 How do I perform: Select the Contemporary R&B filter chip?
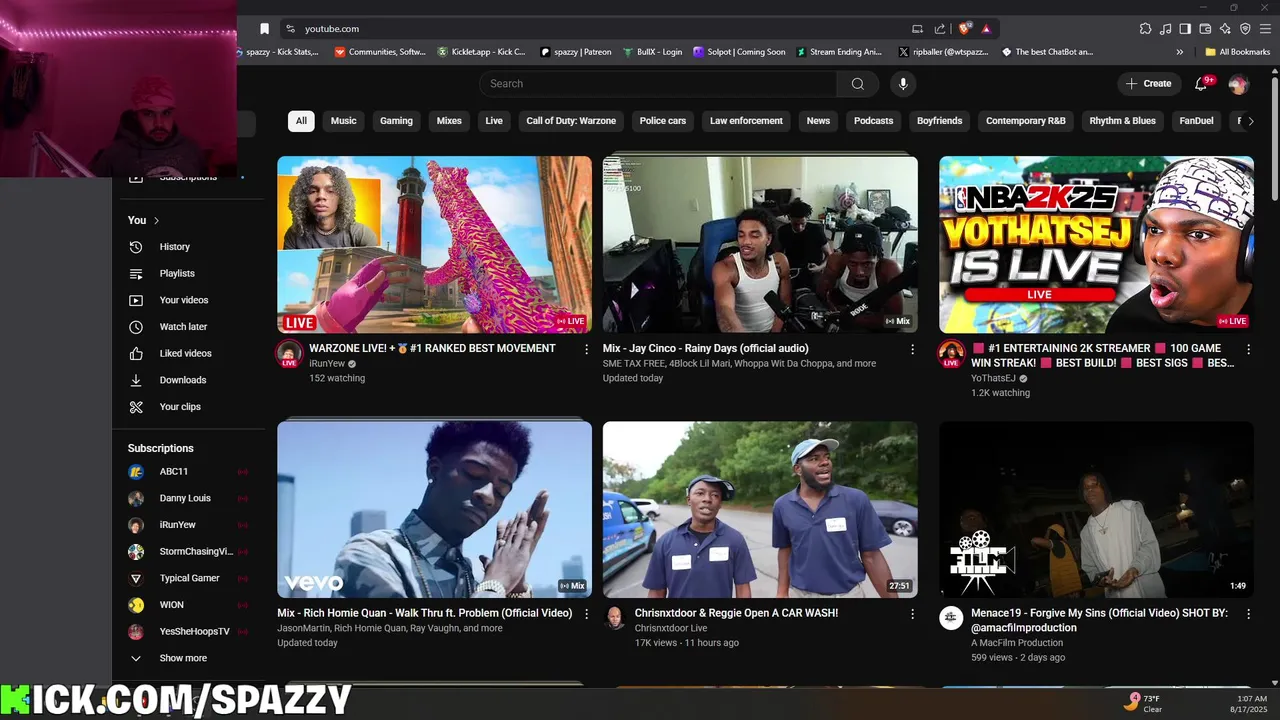pyautogui.click(x=1025, y=121)
